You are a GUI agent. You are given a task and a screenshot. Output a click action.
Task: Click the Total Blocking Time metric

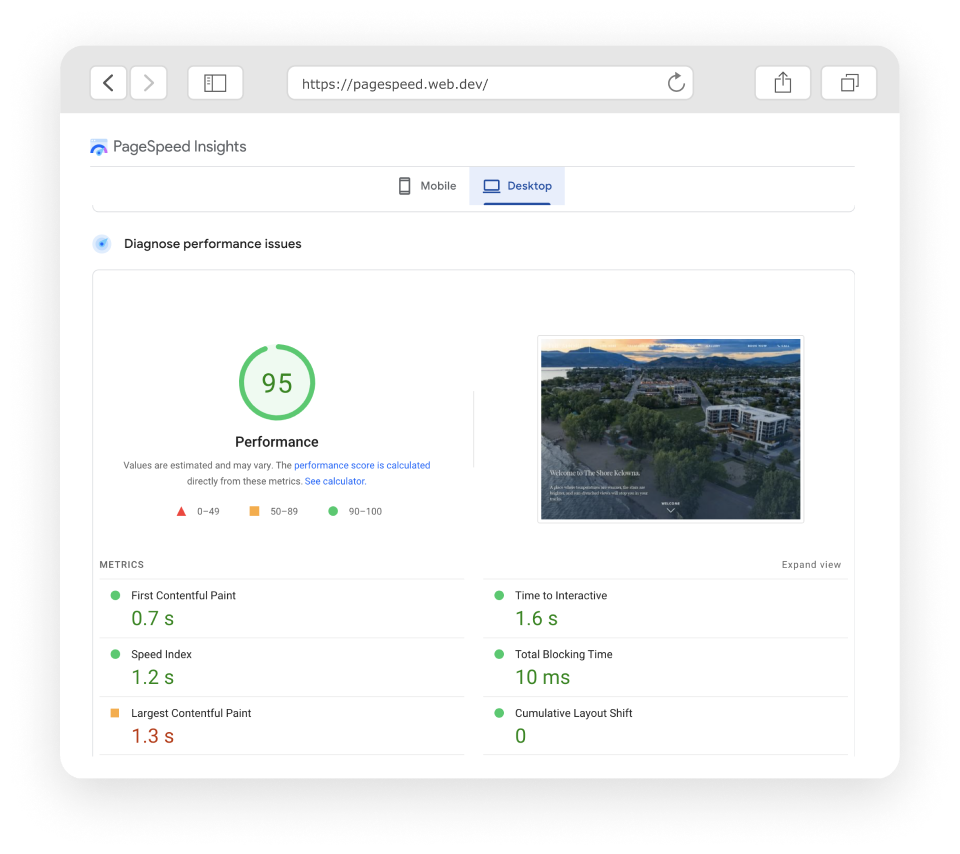click(563, 655)
